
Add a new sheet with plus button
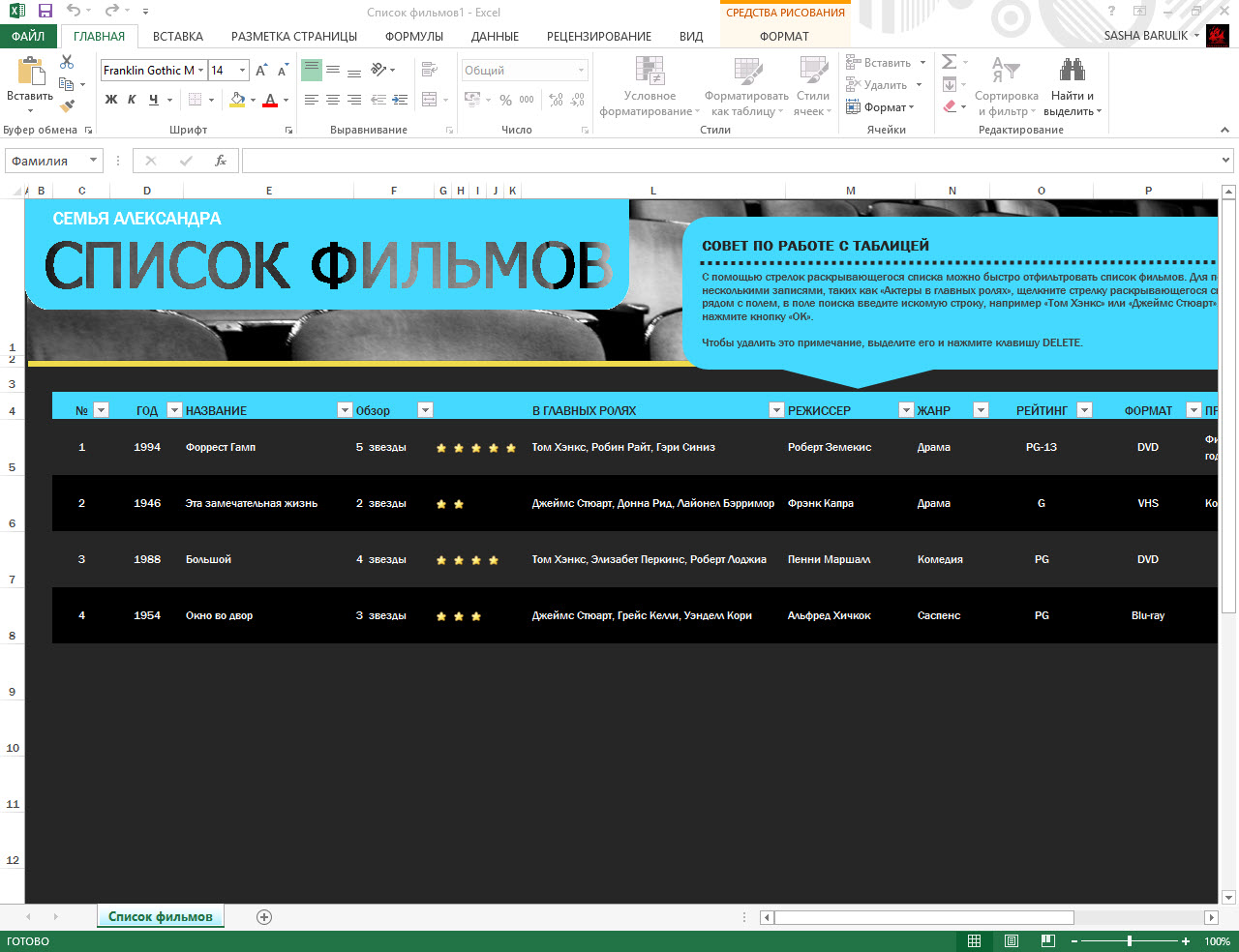[x=264, y=917]
